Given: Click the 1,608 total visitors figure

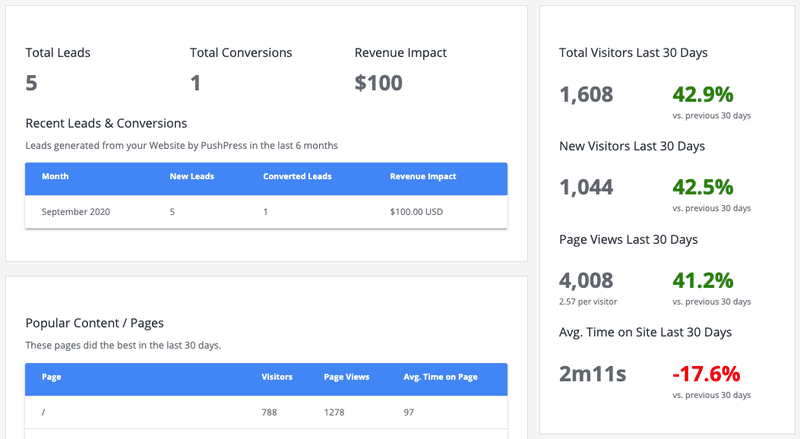Looking at the screenshot, I should (586, 95).
